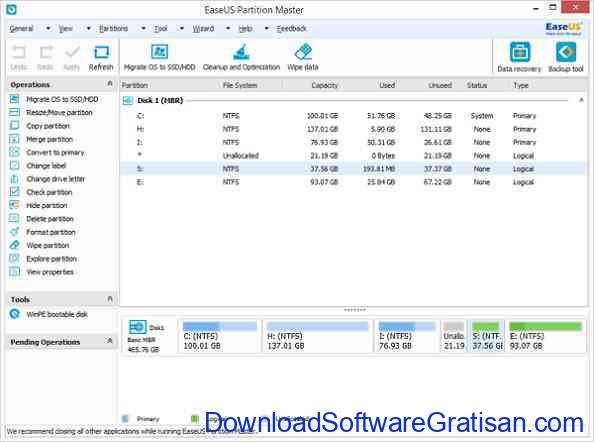Open dropdown arrow next to Tool

tap(182, 28)
